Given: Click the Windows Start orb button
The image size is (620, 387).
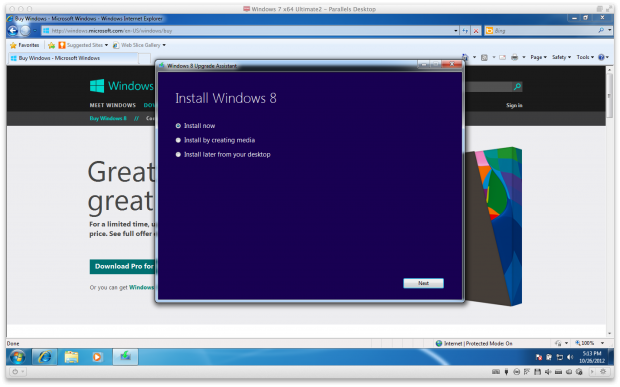Looking at the screenshot, I should click(17, 357).
